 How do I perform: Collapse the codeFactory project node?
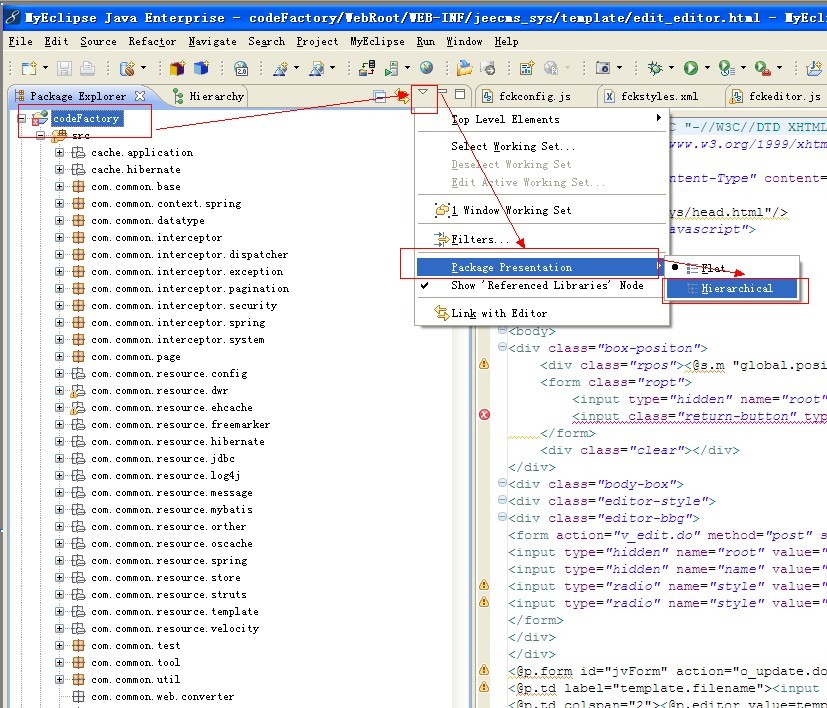(x=24, y=118)
